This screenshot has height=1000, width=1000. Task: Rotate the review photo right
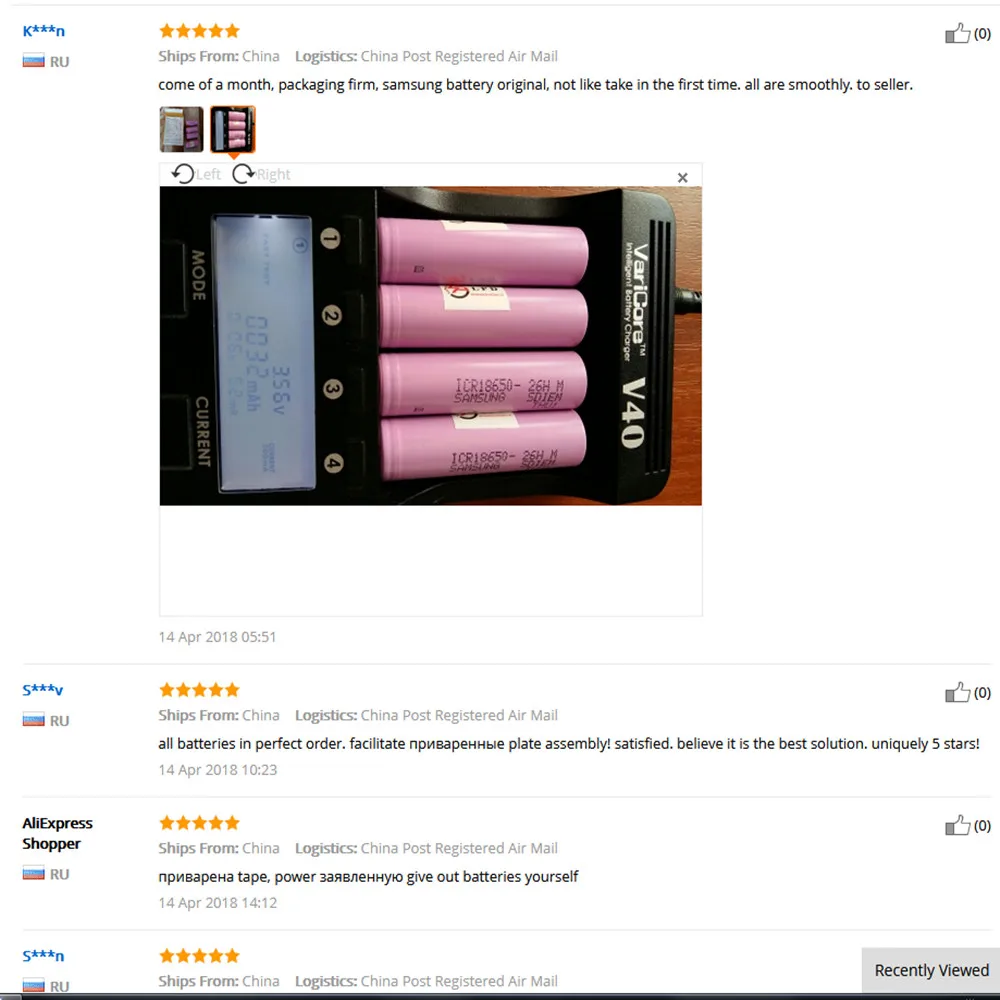261,174
